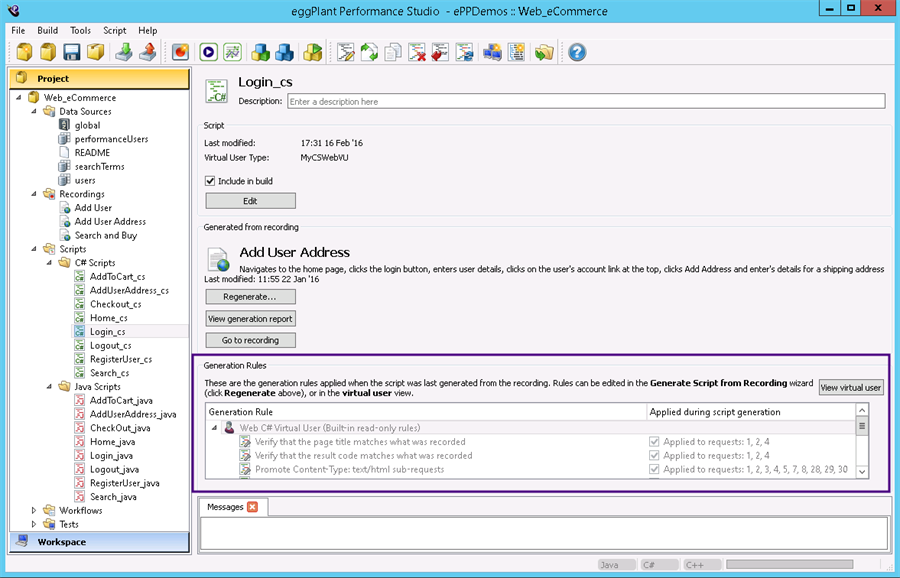Click the View generation report button

point(250,319)
